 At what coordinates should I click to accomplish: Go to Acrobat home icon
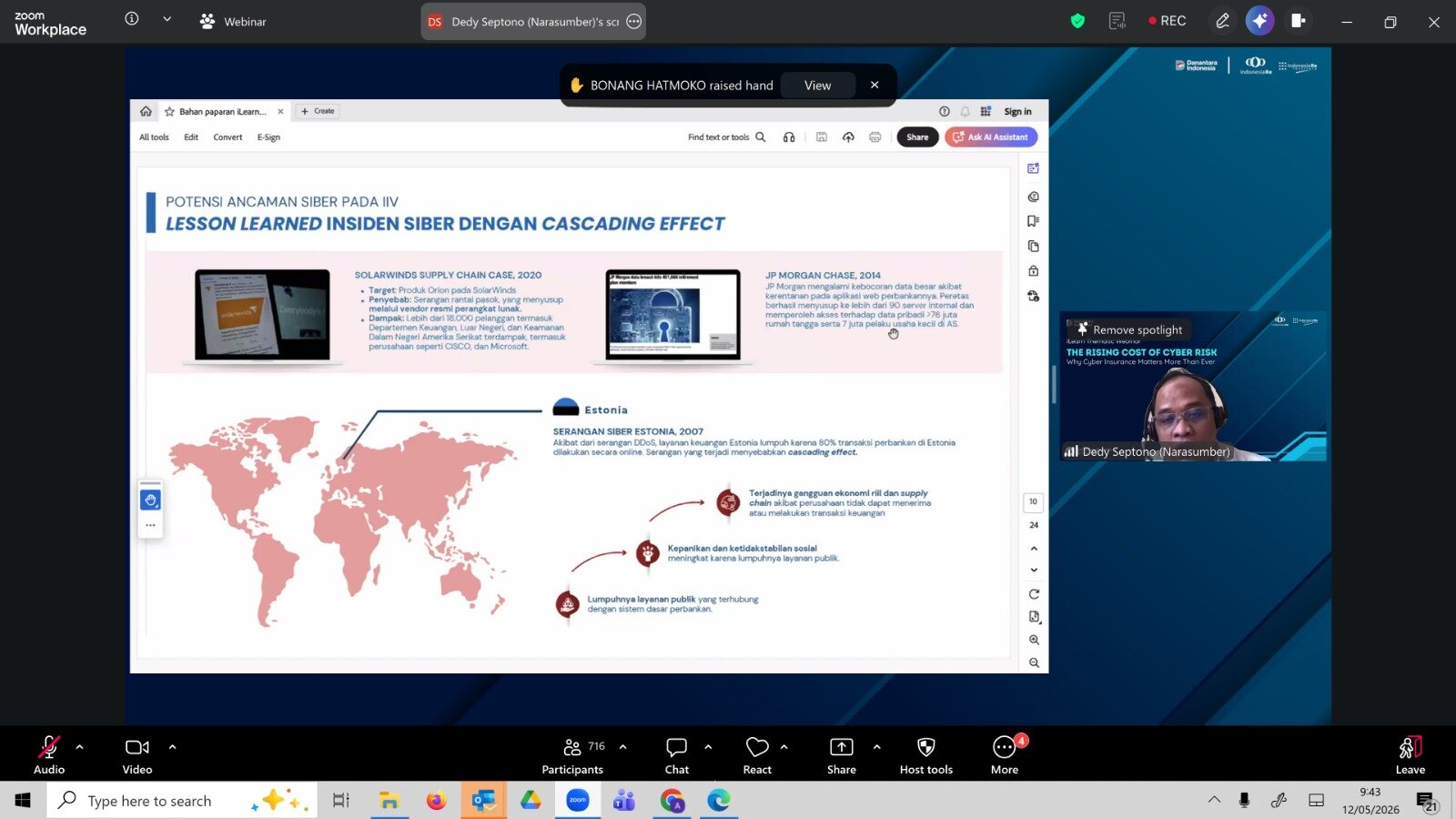pos(146,111)
